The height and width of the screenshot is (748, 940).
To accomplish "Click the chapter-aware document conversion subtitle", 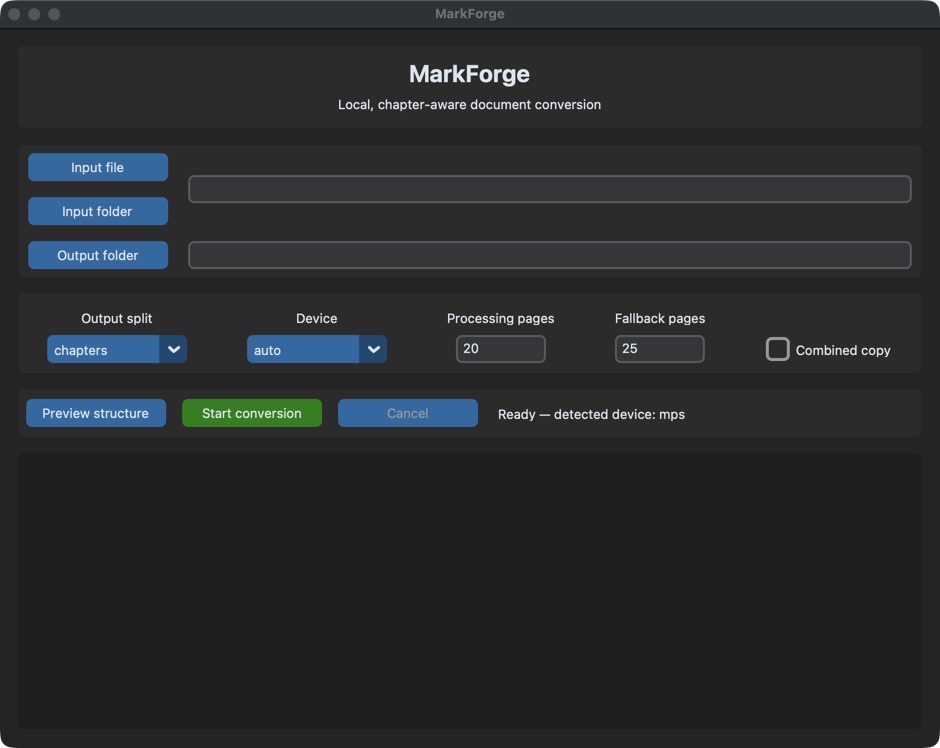I will point(469,104).
